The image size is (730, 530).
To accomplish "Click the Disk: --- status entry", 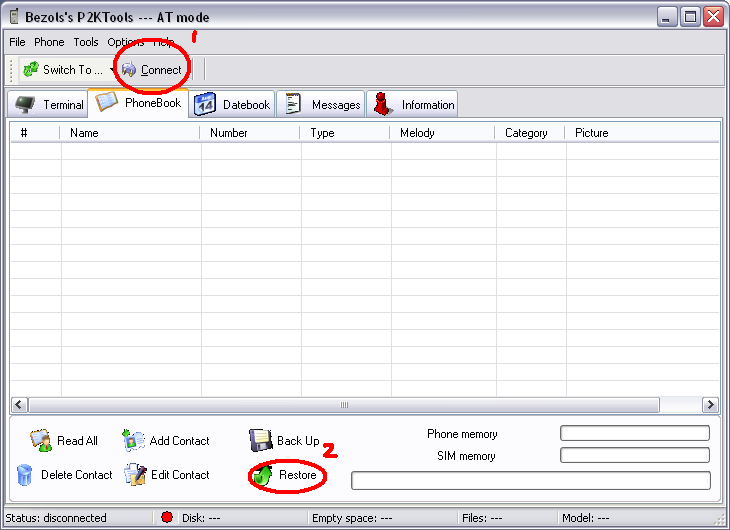I will (201, 518).
